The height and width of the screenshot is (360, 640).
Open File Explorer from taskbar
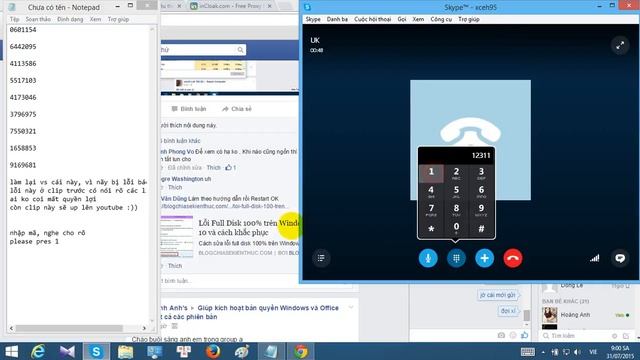click(x=125, y=351)
